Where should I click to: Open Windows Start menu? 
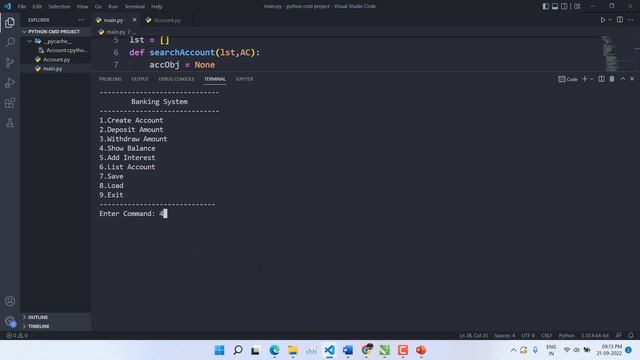point(219,350)
